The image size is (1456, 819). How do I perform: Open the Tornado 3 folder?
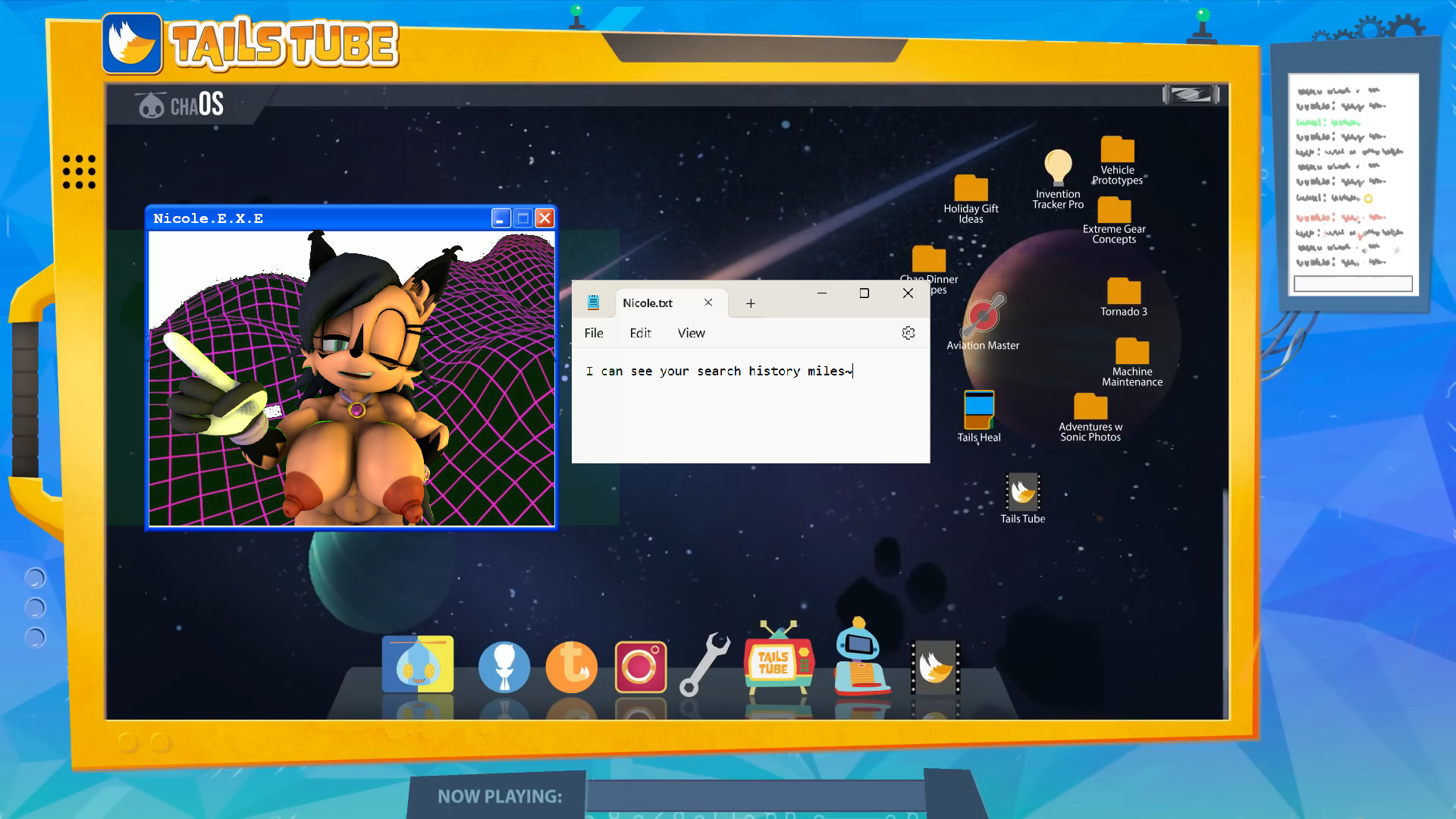[x=1123, y=292]
